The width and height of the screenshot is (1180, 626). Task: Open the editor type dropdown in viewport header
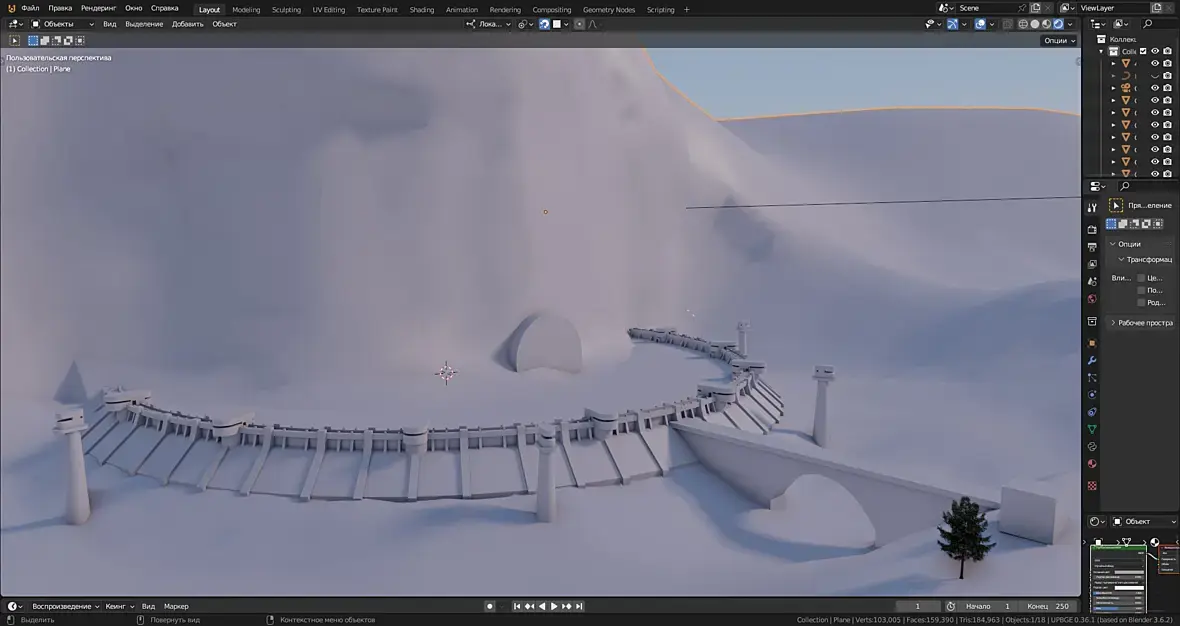[x=15, y=24]
